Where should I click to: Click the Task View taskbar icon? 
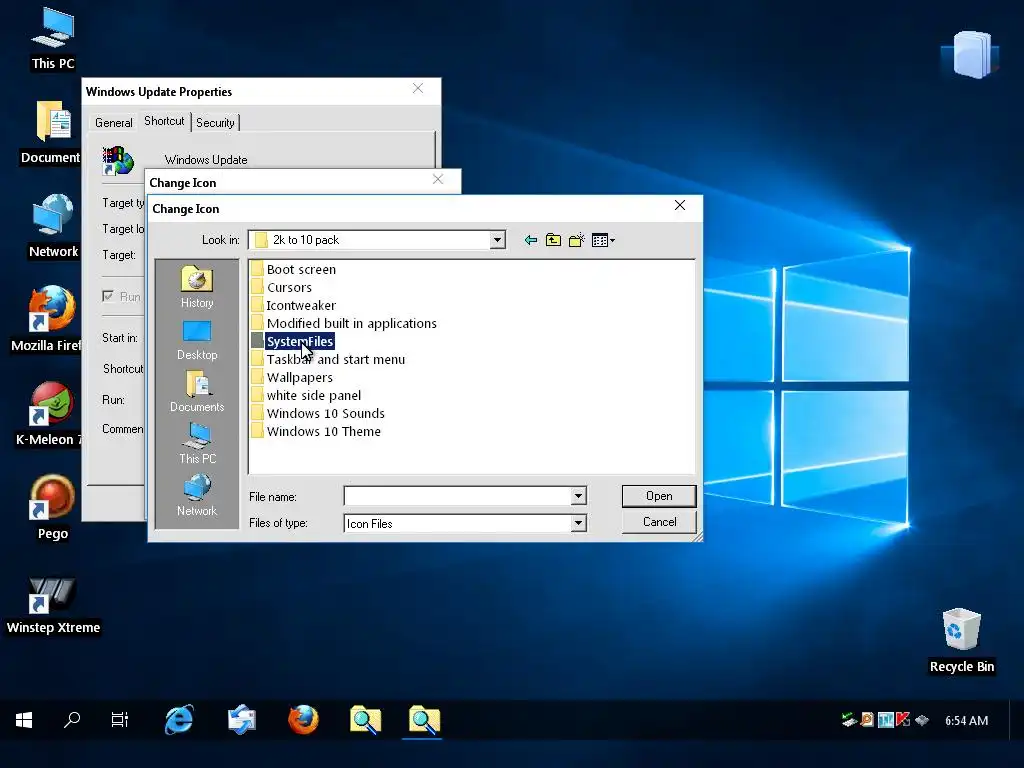[x=120, y=720]
